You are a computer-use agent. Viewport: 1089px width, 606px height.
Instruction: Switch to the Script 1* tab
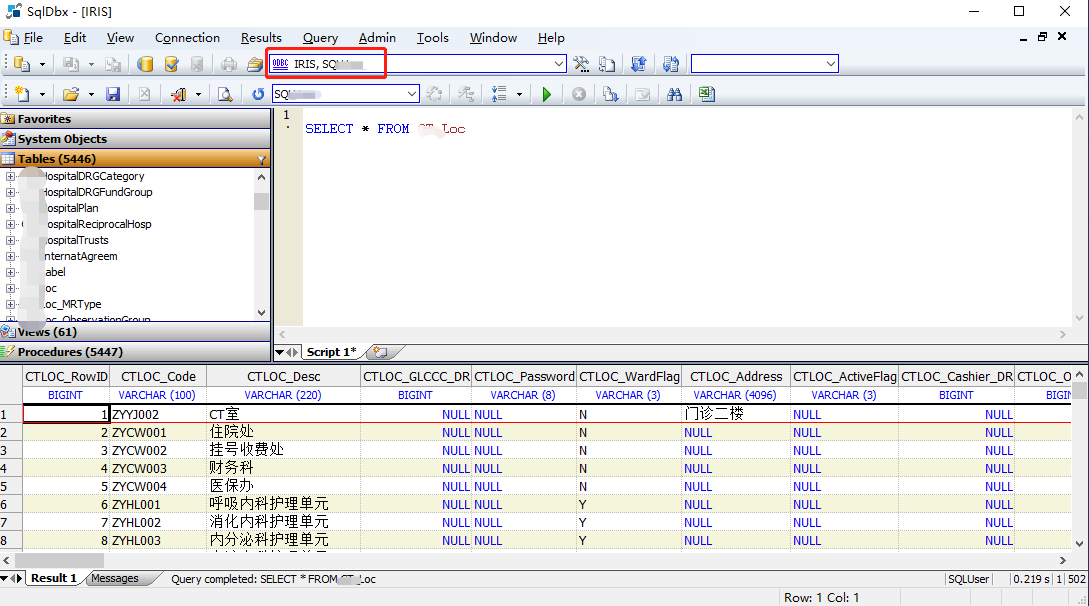point(331,352)
